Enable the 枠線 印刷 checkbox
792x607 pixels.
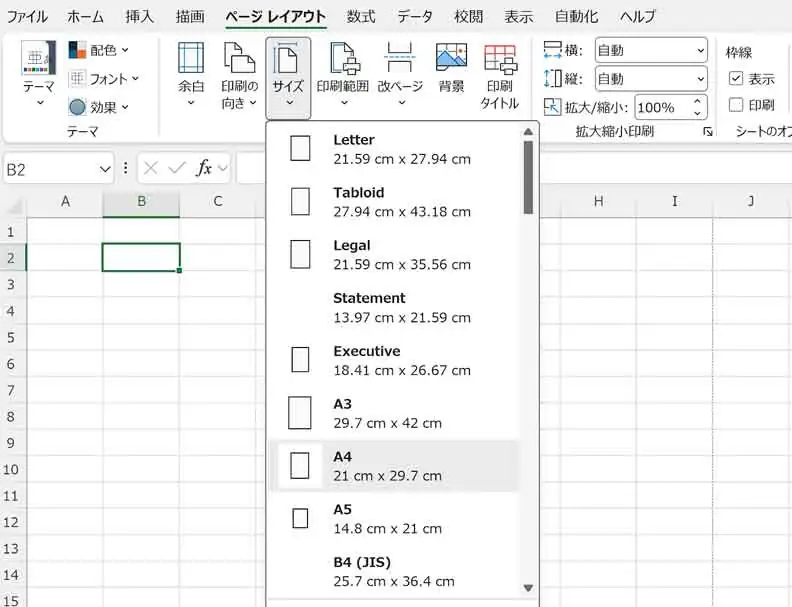coord(736,104)
